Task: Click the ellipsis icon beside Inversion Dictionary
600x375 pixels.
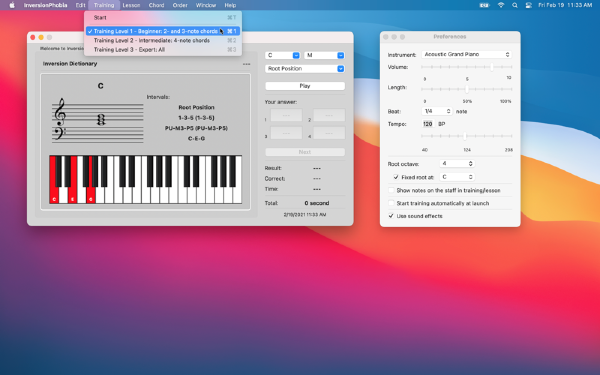Action: tap(246, 64)
